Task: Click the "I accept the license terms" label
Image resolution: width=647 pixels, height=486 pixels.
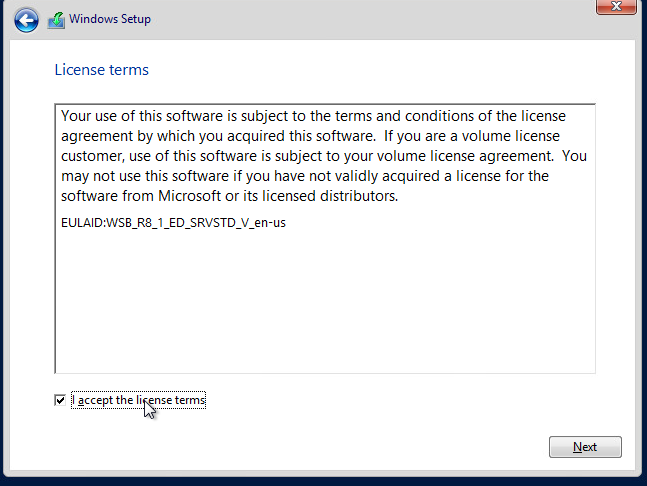Action: pyautogui.click(x=138, y=400)
